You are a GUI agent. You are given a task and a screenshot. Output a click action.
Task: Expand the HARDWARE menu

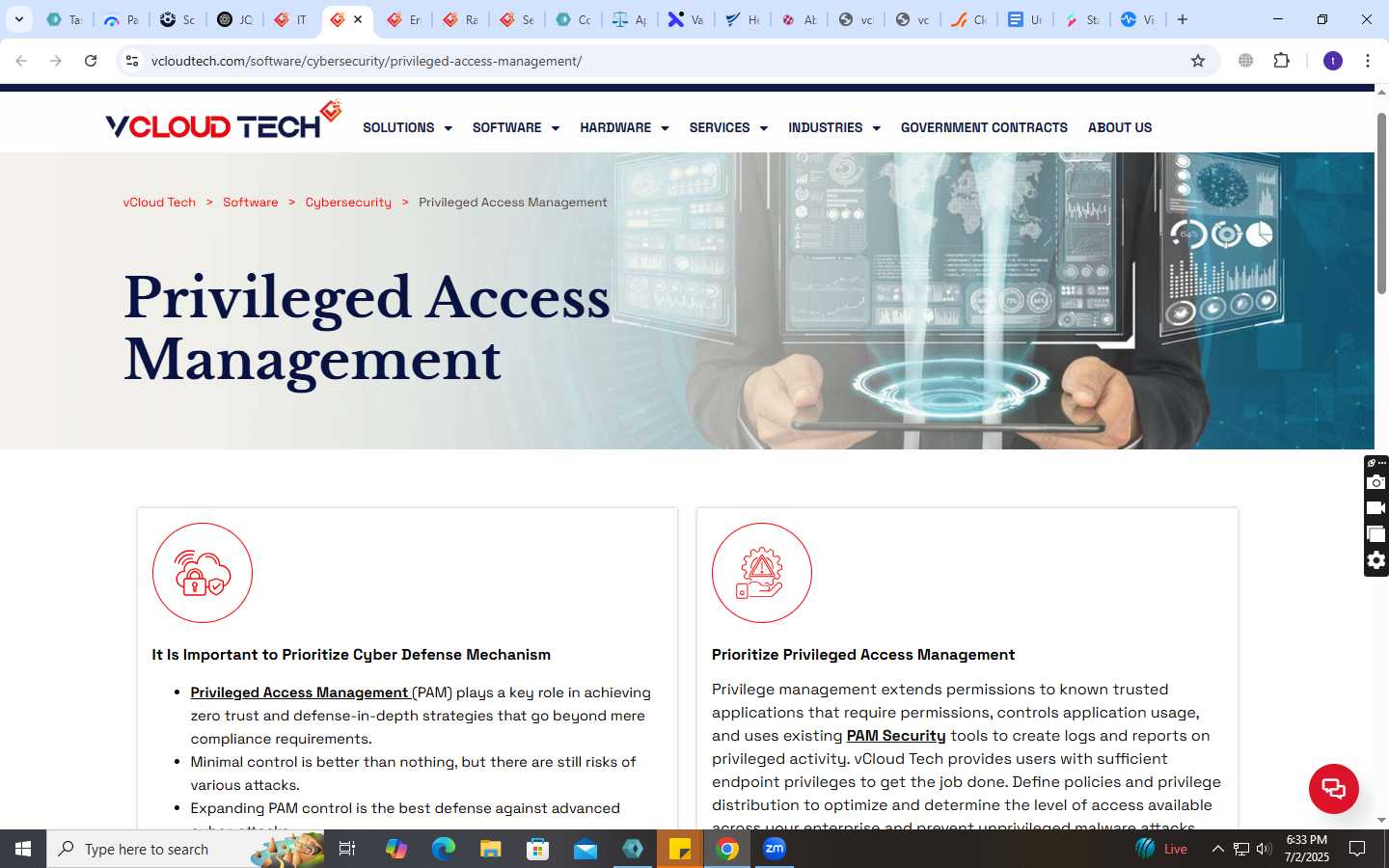[624, 127]
